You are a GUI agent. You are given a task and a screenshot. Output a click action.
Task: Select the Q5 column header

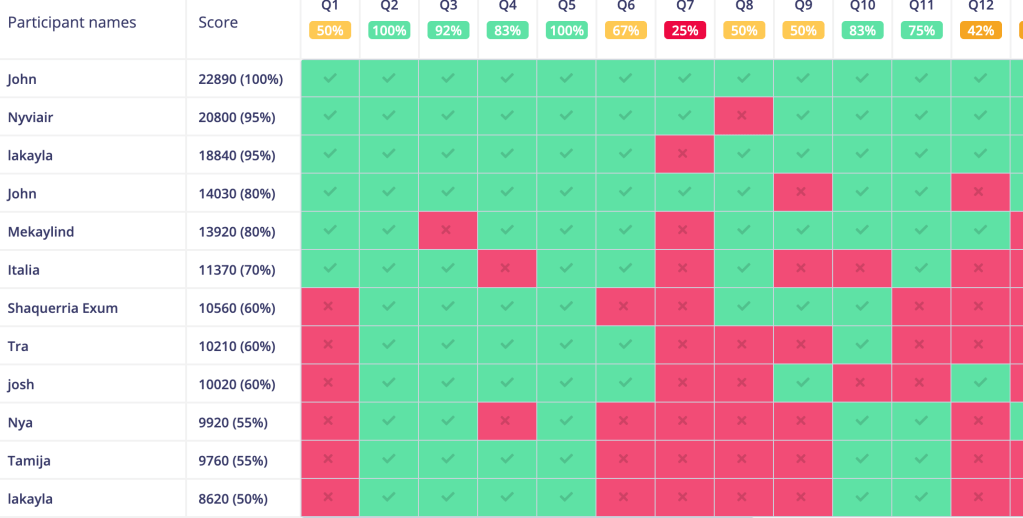(x=566, y=6)
